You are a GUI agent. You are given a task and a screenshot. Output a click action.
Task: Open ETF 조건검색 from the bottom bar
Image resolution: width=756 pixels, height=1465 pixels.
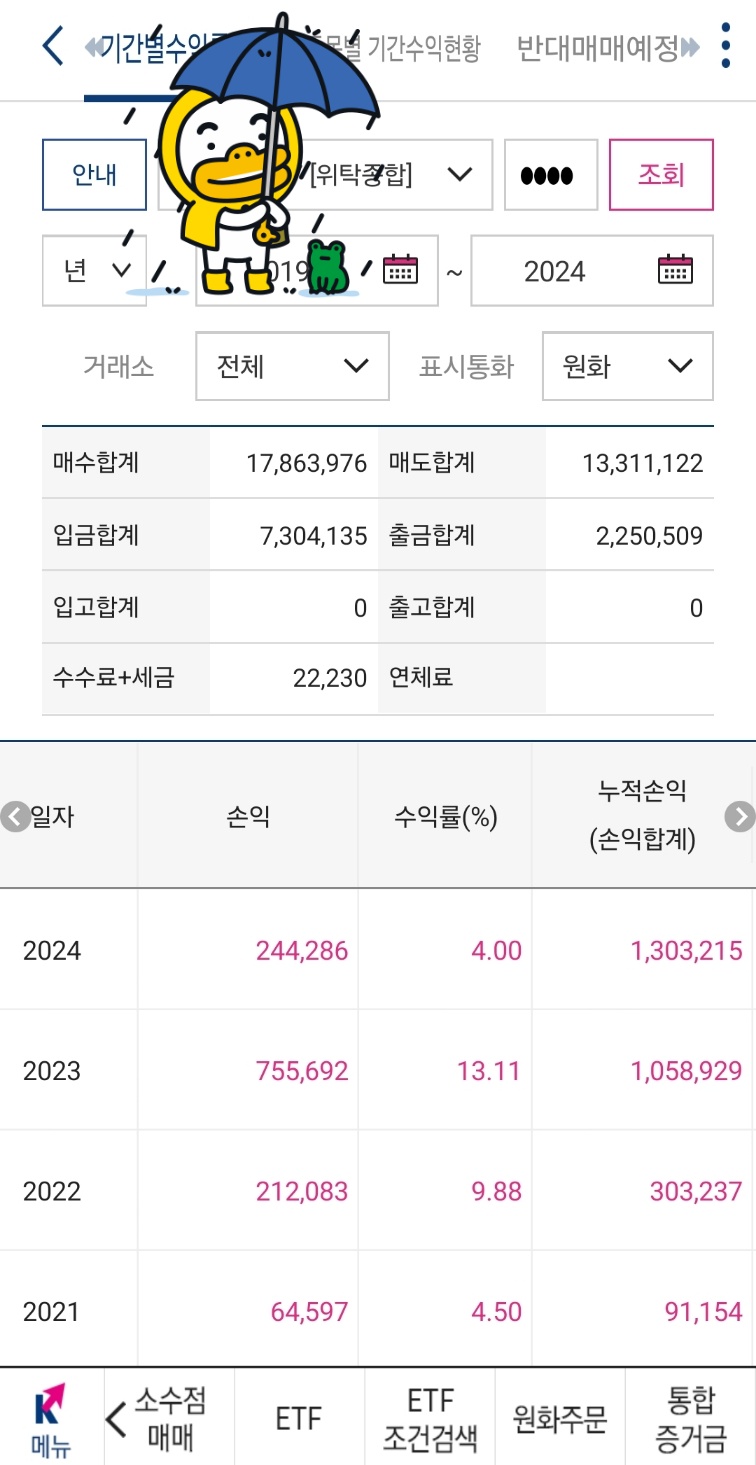pyautogui.click(x=432, y=1417)
